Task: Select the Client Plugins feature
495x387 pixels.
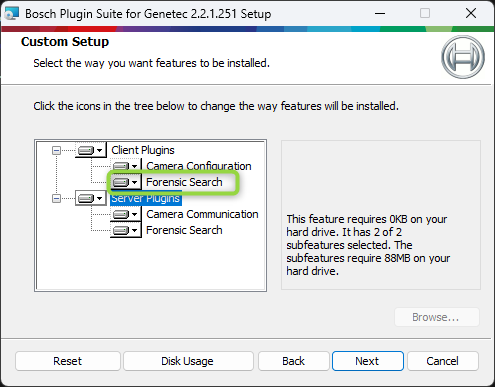Action: pos(143,150)
